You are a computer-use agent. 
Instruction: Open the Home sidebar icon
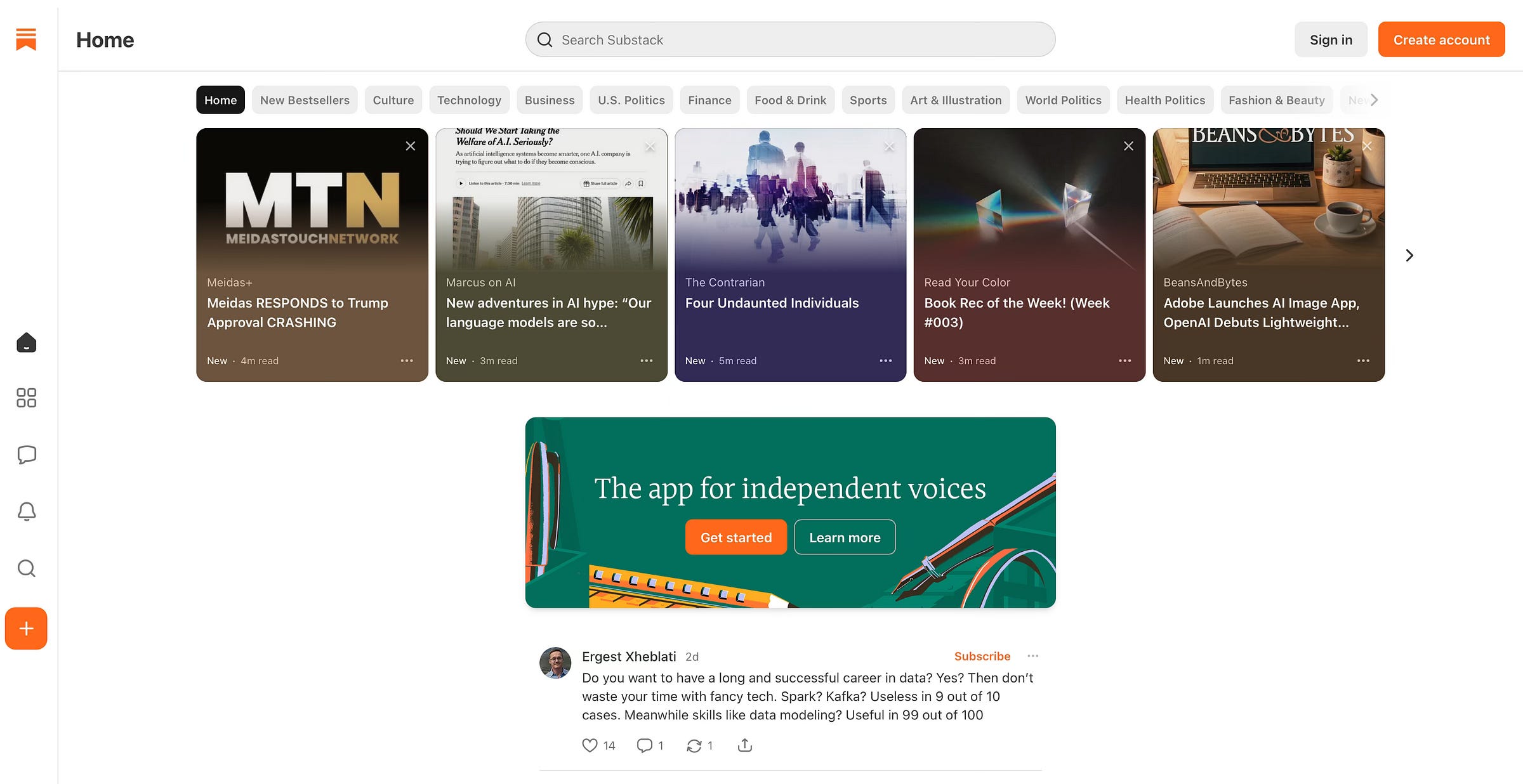click(x=26, y=343)
